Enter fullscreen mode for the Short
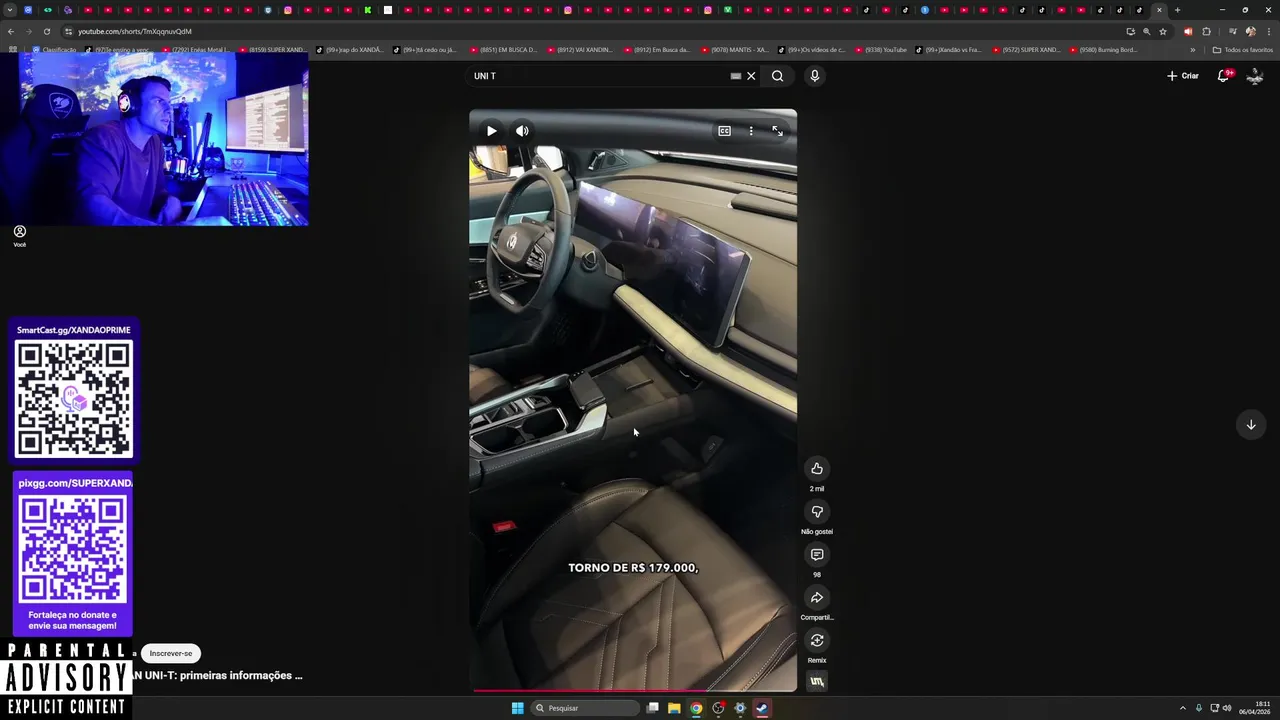This screenshot has width=1280, height=720. [x=777, y=131]
